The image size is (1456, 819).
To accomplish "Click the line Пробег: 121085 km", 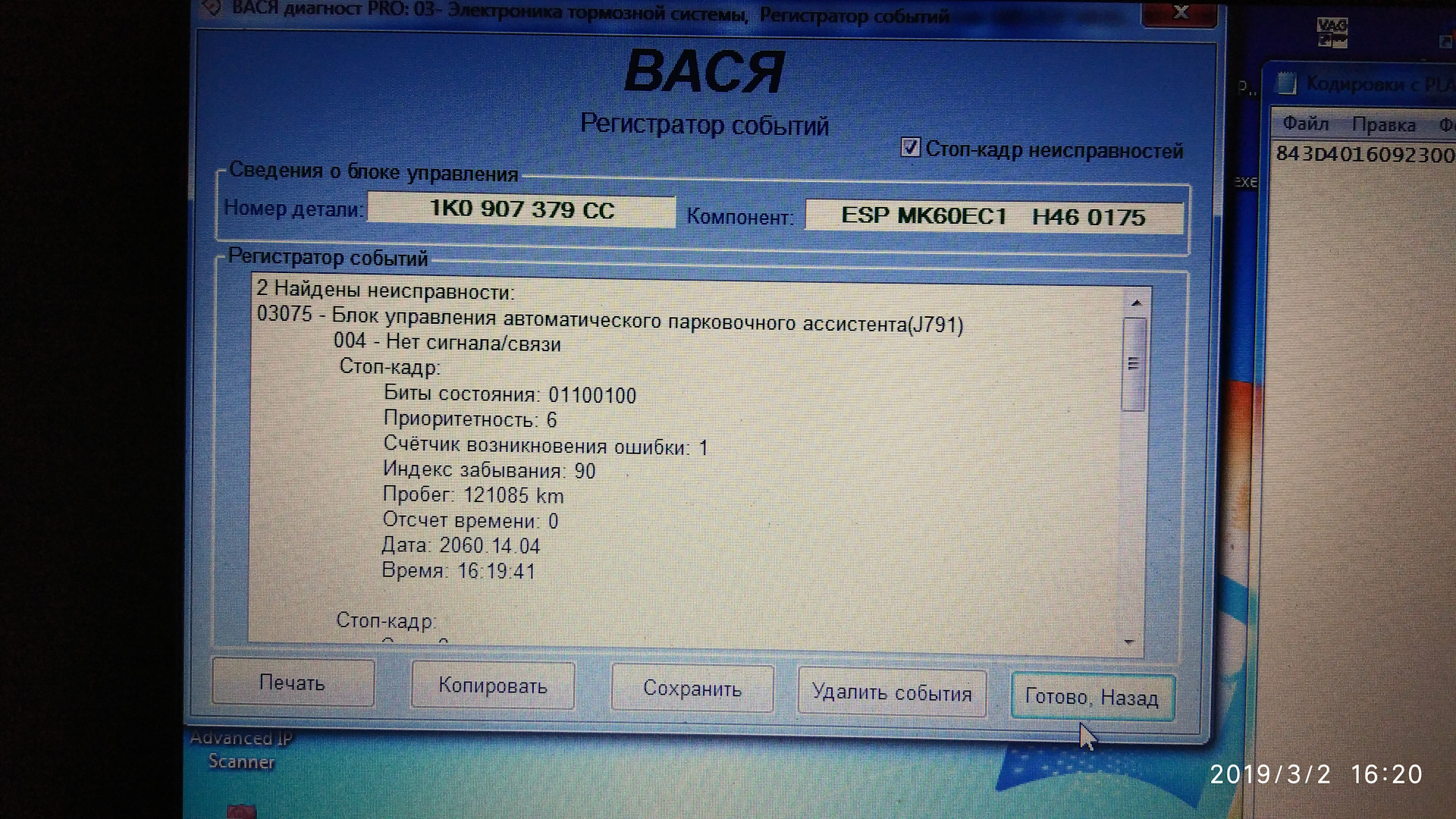I will 473,495.
